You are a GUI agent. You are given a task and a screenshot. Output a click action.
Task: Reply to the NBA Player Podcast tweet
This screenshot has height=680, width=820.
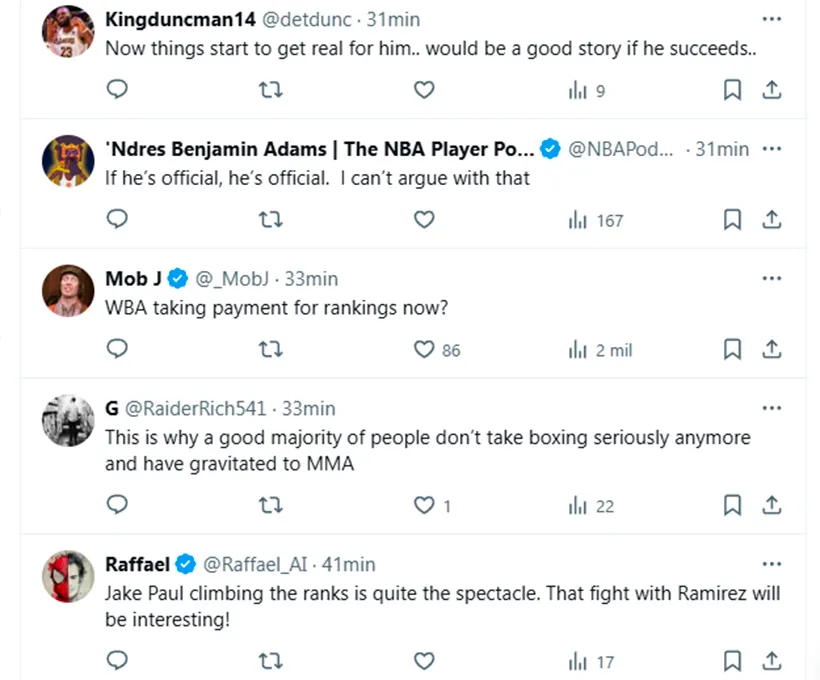coord(117,220)
